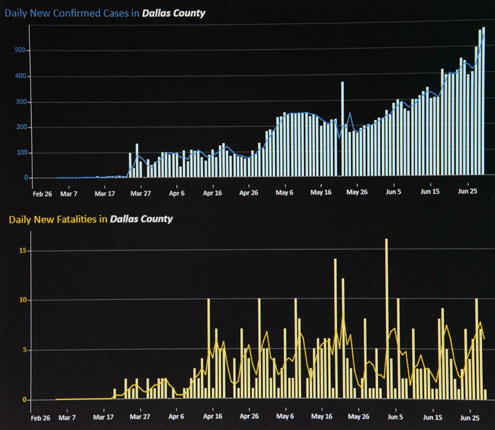This screenshot has height=430, width=495.
Task: Click 'Feb 26' on the cases chart date axis
Action: pos(42,194)
